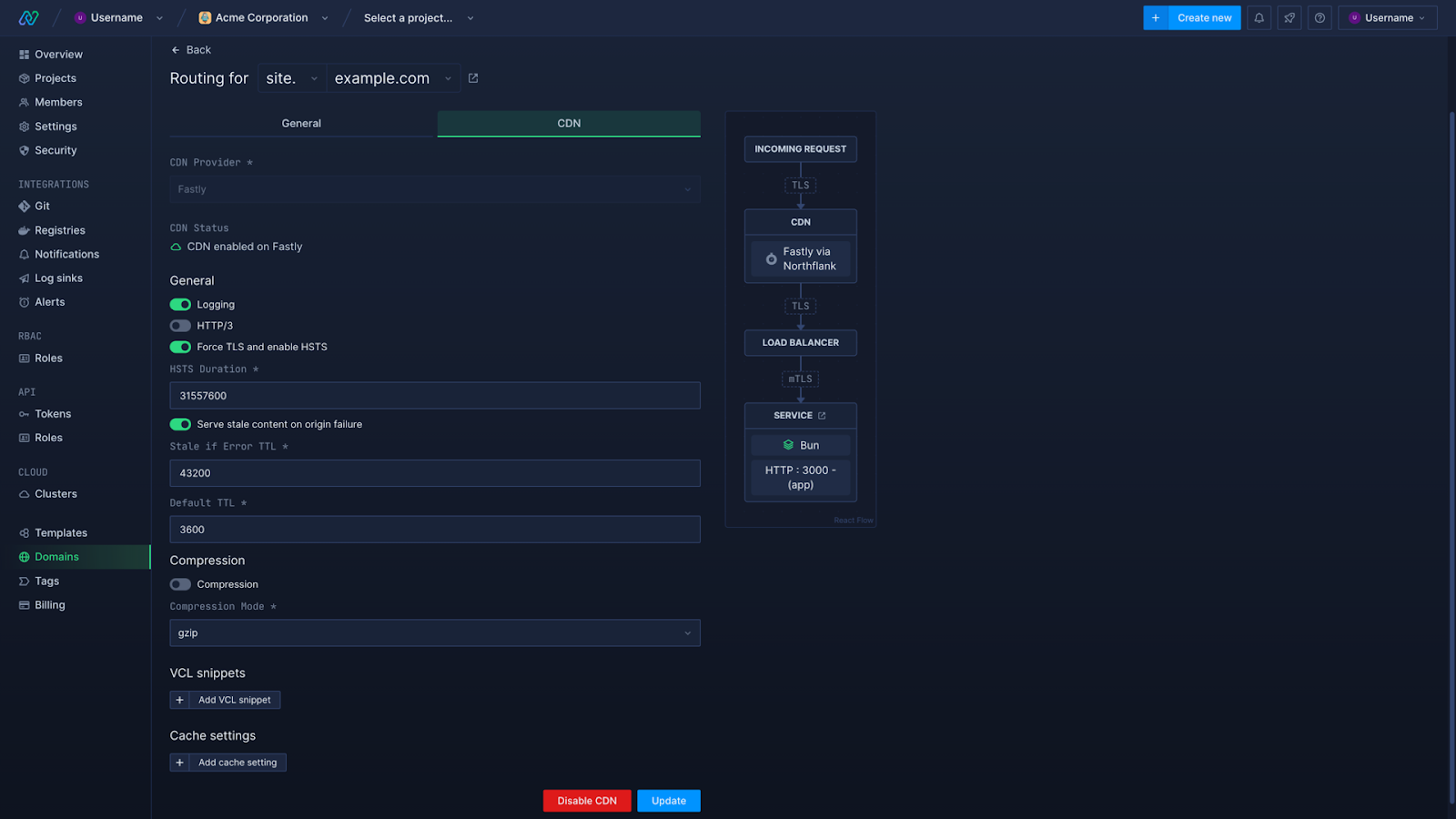Open the Registries section
Image resolution: width=1456 pixels, height=819 pixels.
[60, 229]
